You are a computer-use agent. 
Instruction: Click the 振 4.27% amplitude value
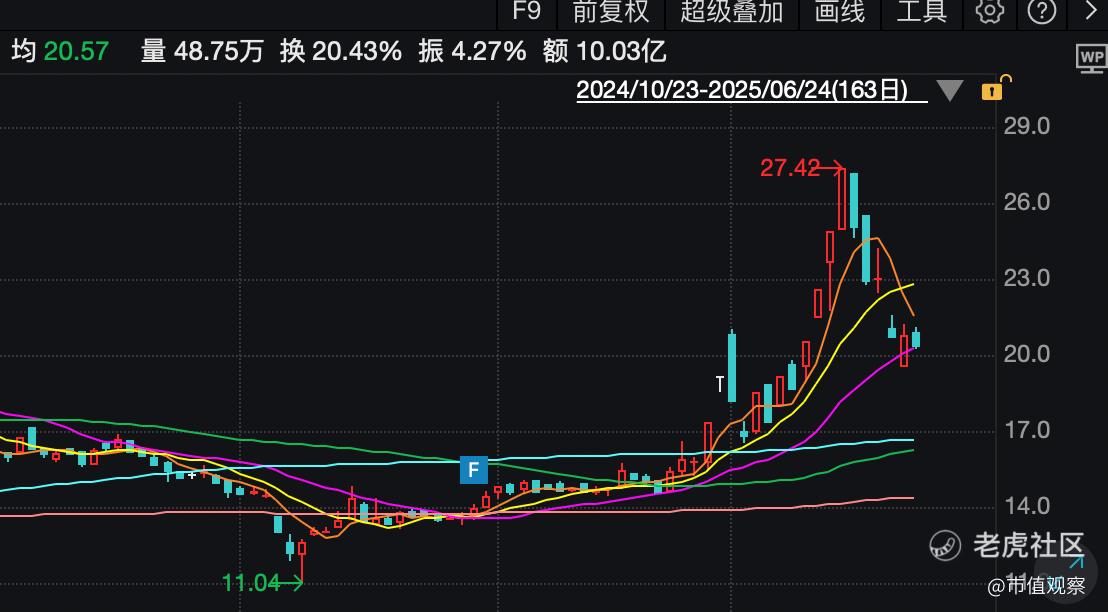(x=472, y=51)
